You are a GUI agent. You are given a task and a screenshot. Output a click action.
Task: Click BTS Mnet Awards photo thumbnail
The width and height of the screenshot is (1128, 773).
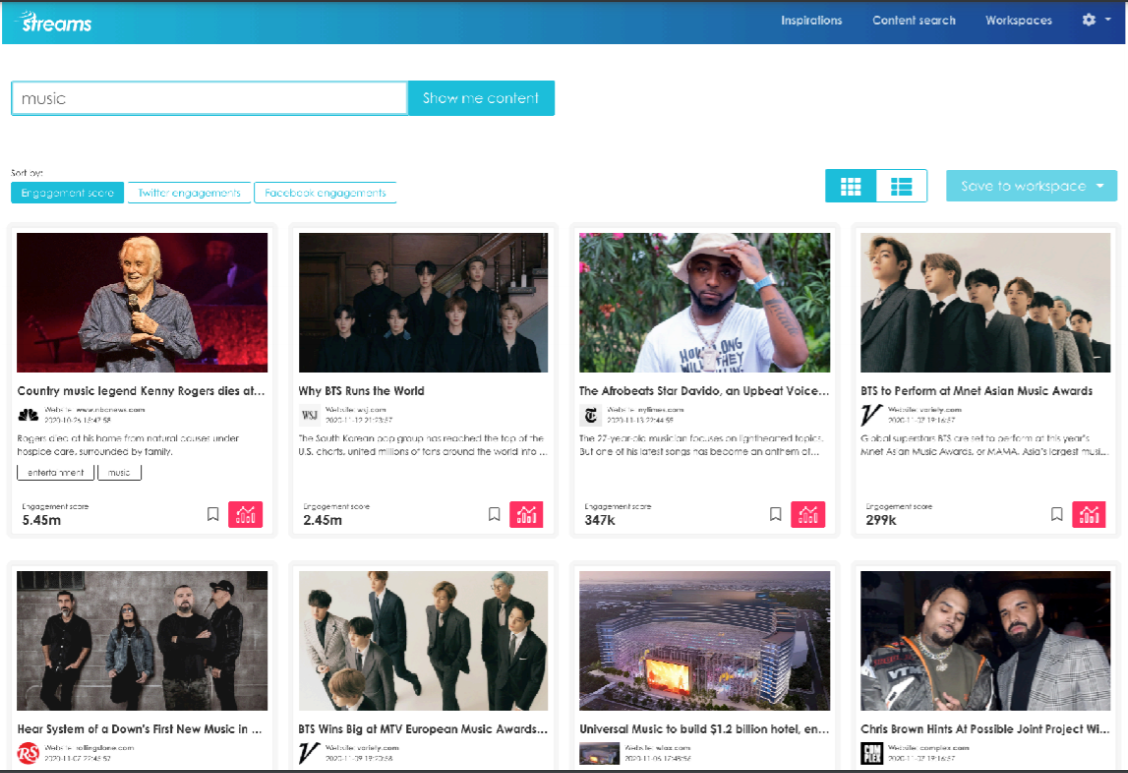986,302
